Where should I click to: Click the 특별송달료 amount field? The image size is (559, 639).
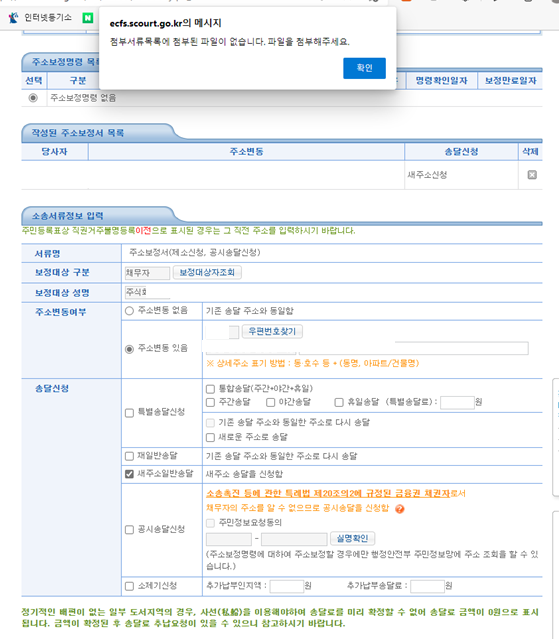pyautogui.click(x=457, y=402)
